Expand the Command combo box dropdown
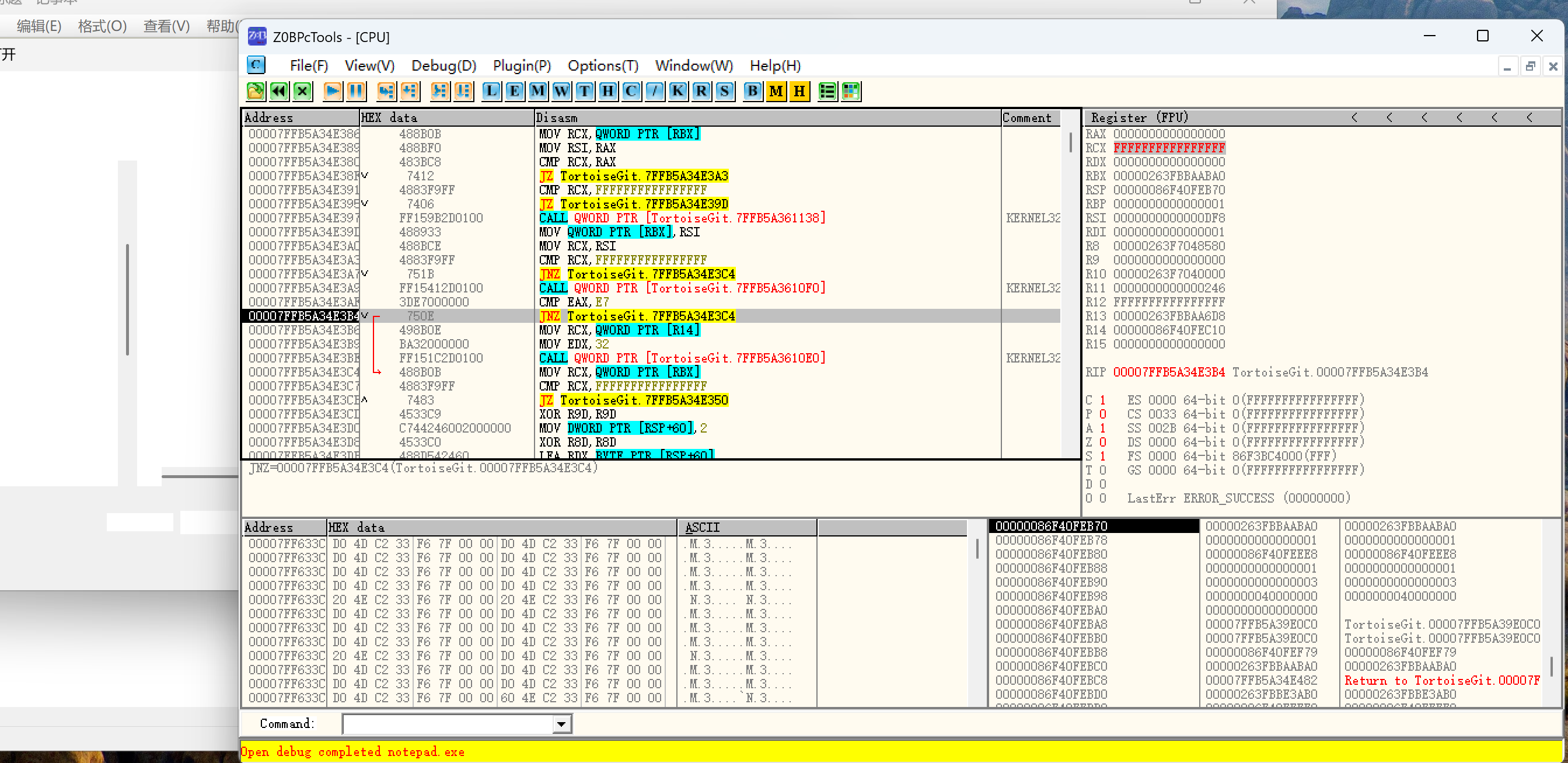Viewport: 1568px width, 763px height. 561,724
